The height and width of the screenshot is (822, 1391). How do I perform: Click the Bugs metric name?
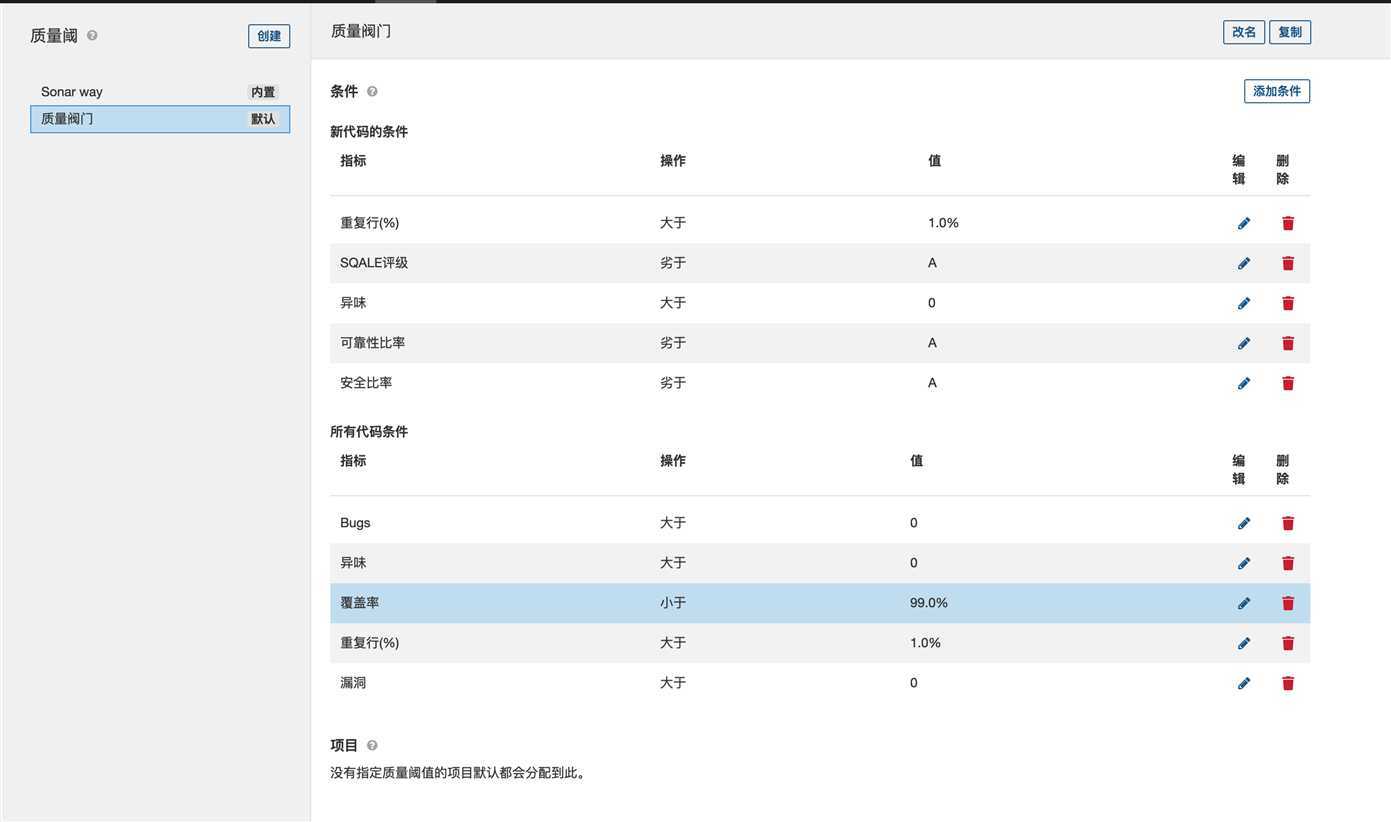pyautogui.click(x=355, y=523)
